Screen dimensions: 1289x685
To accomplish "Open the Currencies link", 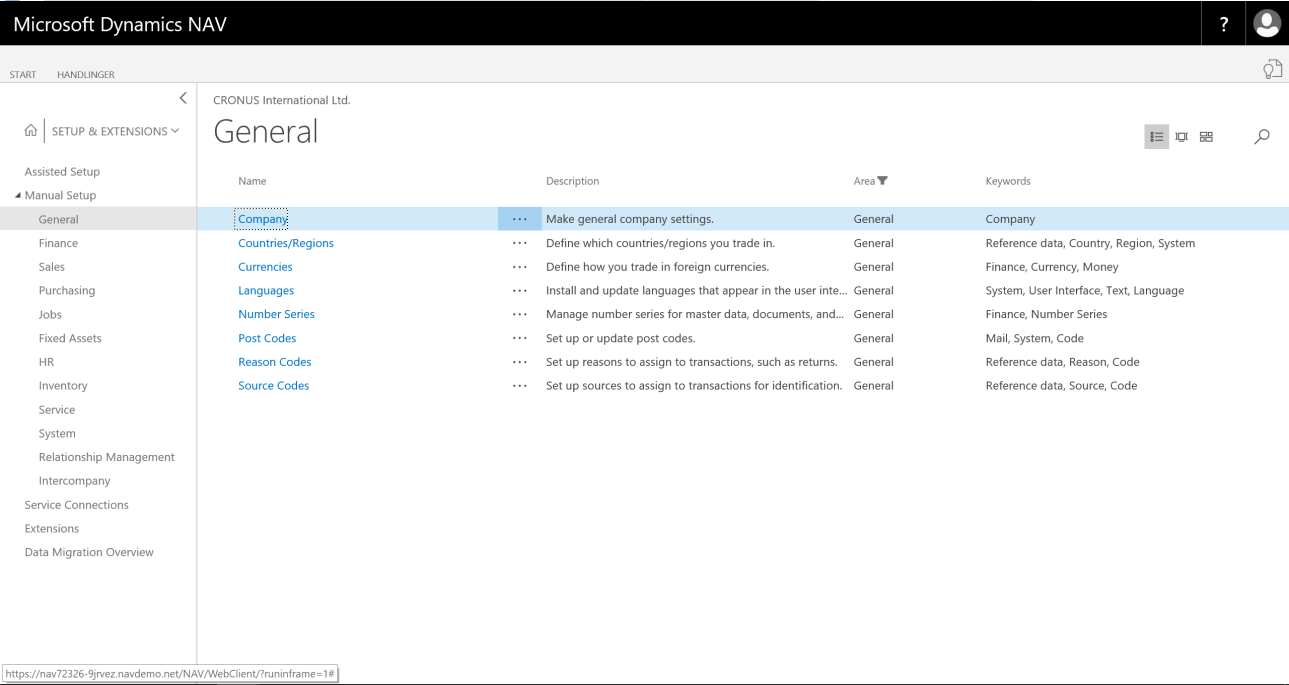I will coord(265,267).
